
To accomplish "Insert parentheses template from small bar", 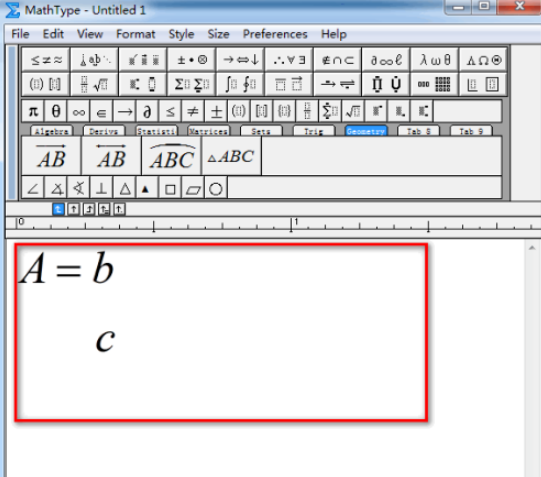I will coord(239,111).
